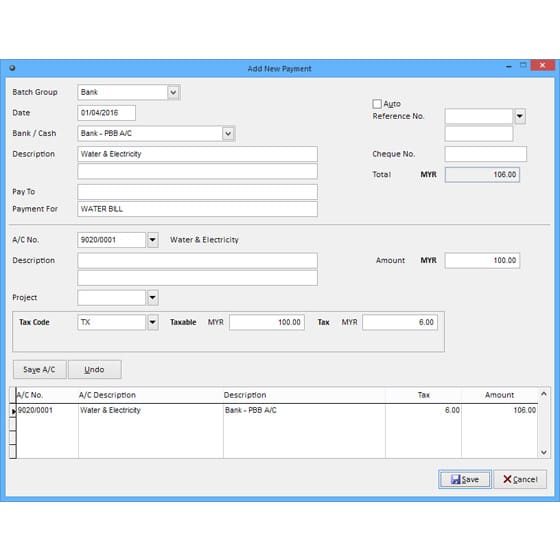This screenshot has width=560, height=560.
Task: Open the Batch Group dropdown
Action: (x=173, y=92)
